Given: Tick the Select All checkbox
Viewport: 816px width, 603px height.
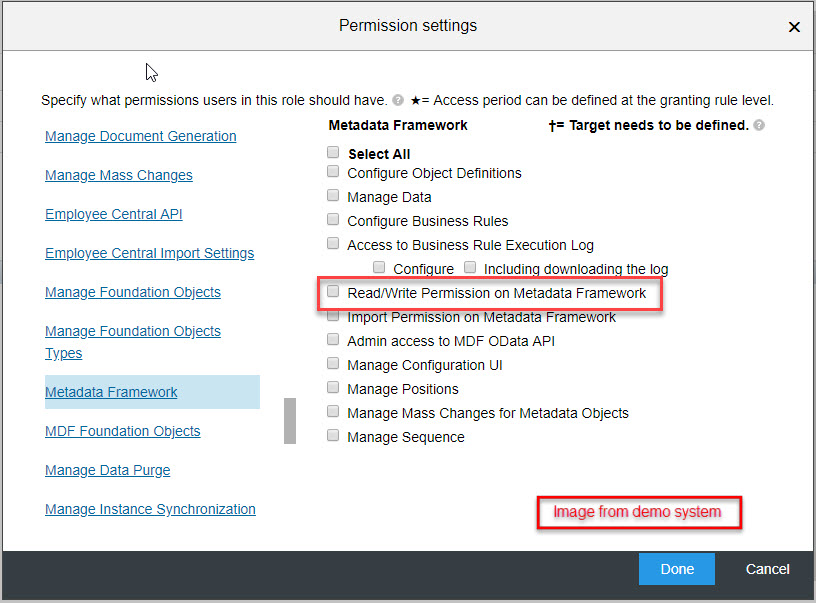Looking at the screenshot, I should pyautogui.click(x=333, y=152).
